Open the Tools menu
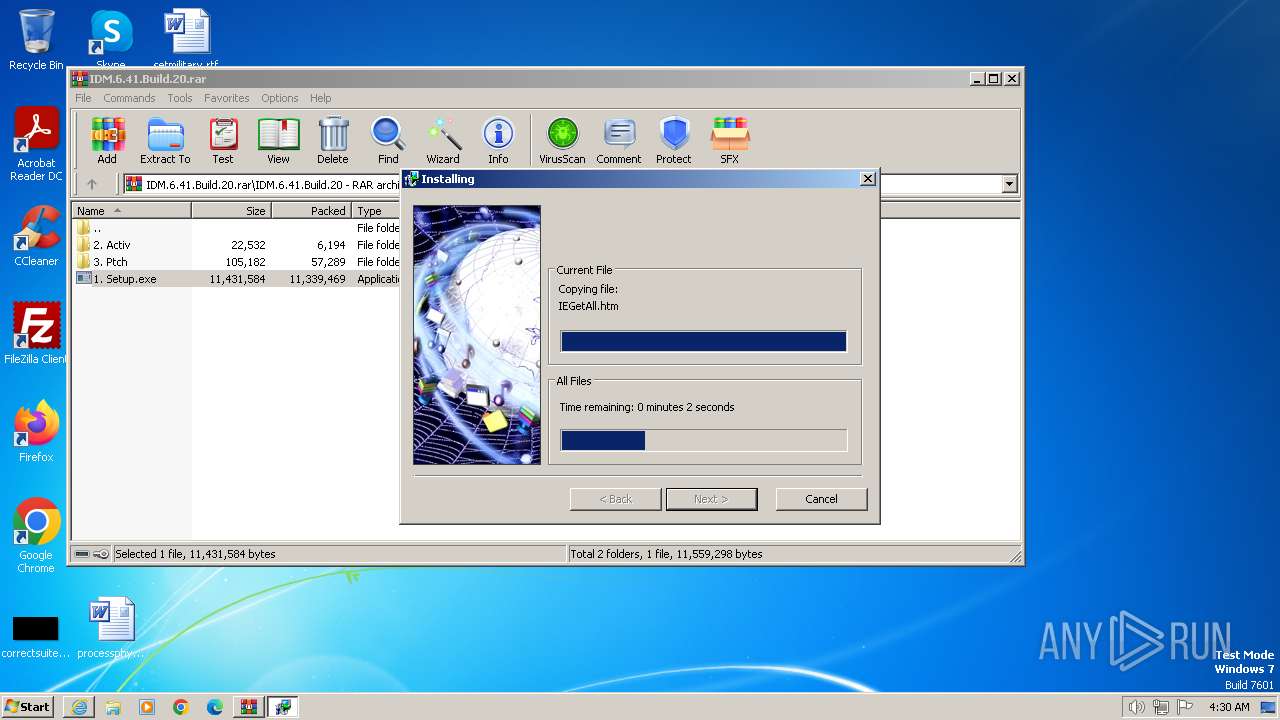This screenshot has width=1280, height=720. coord(180,98)
